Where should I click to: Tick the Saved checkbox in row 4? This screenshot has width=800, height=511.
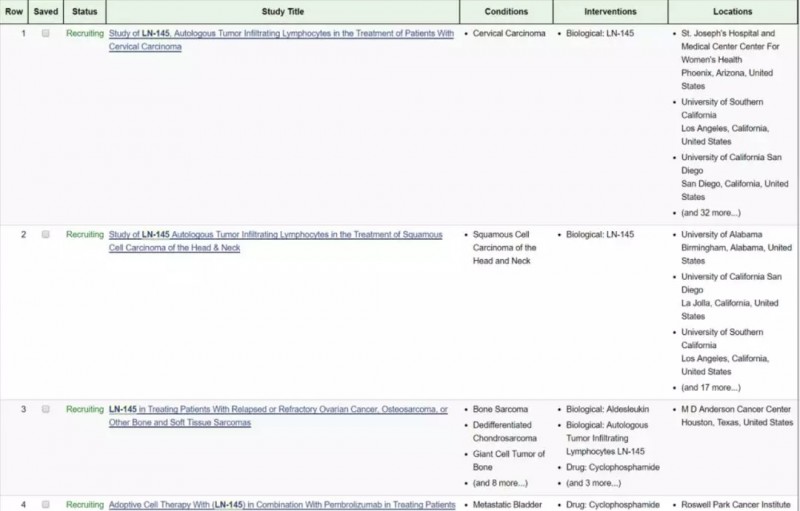[x=45, y=504]
